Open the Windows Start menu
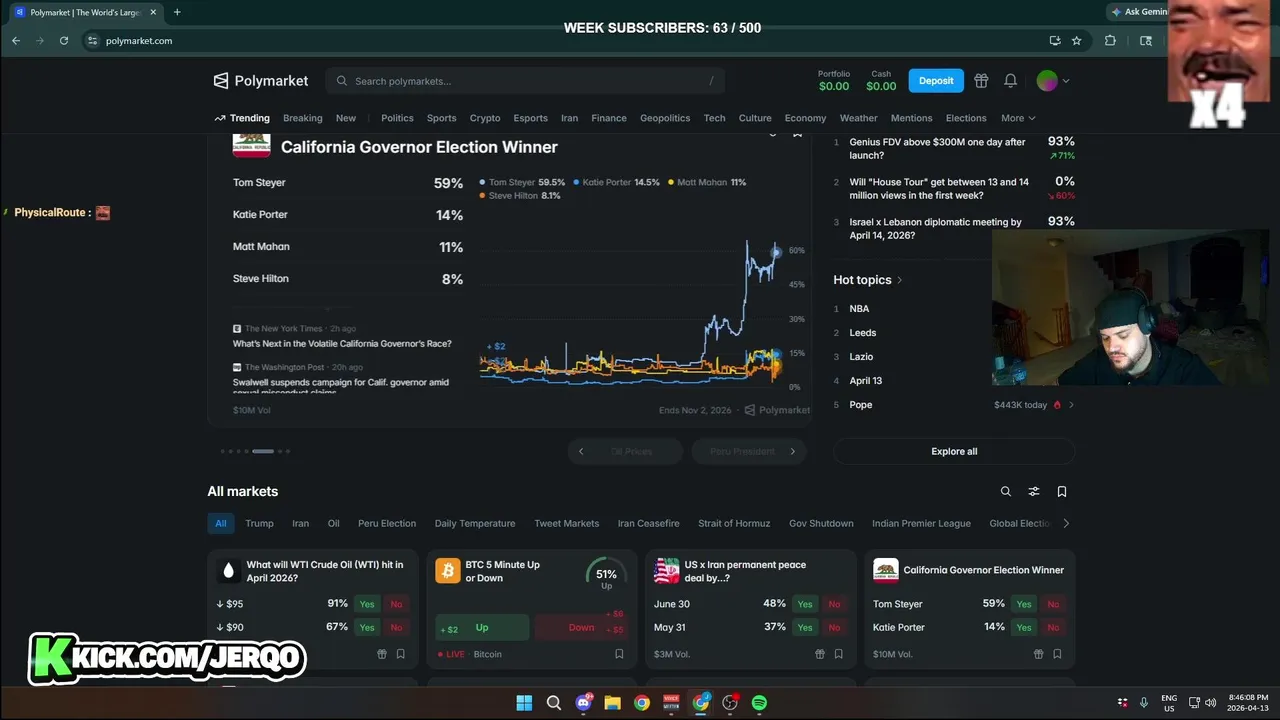This screenshot has width=1280, height=720. pyautogui.click(x=524, y=703)
